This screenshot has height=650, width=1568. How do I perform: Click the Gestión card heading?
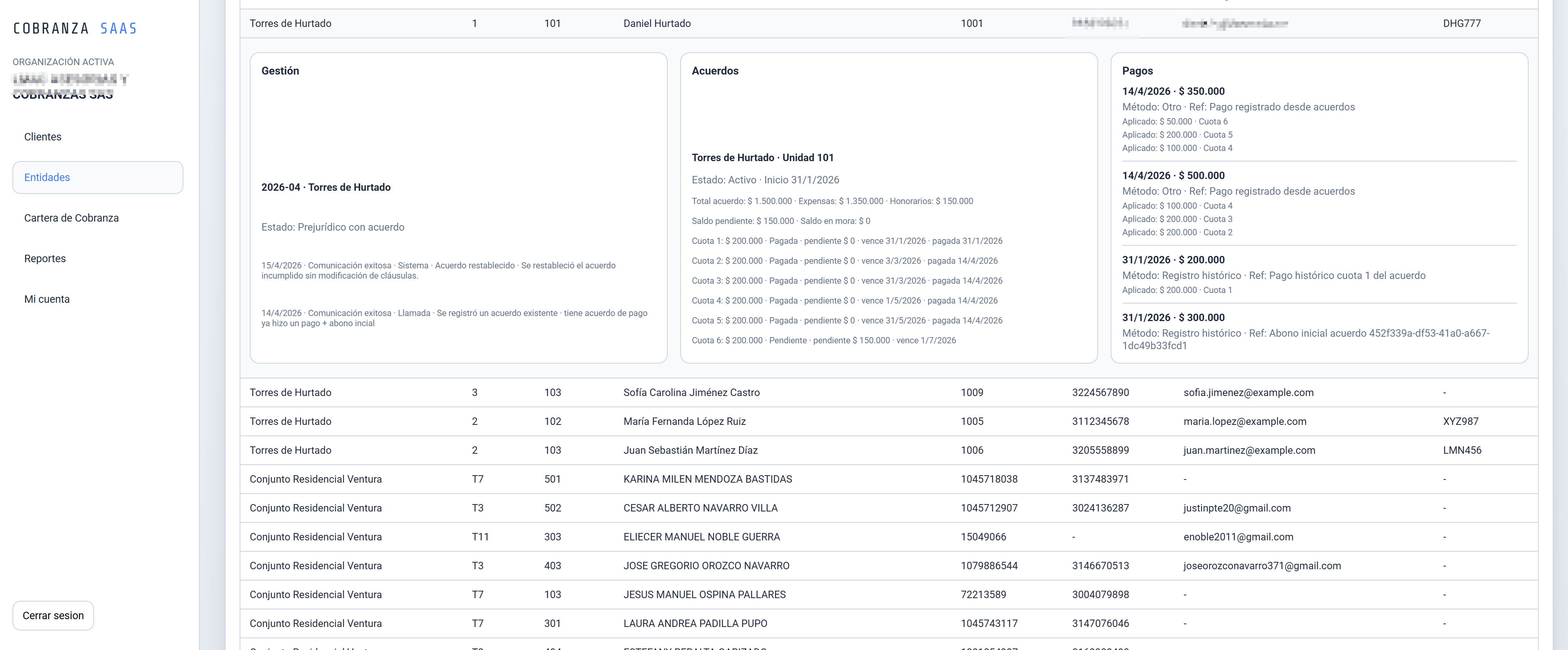280,71
